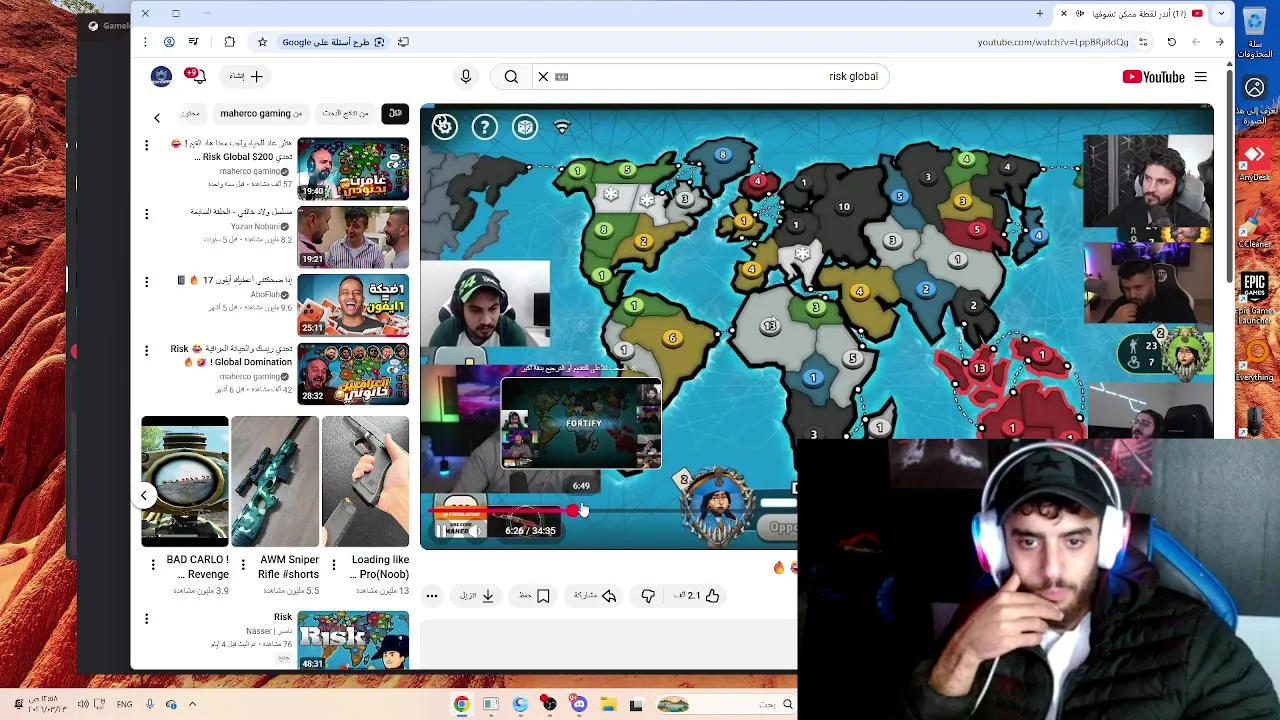Open Risk video thumbnail 48:31

[353, 640]
